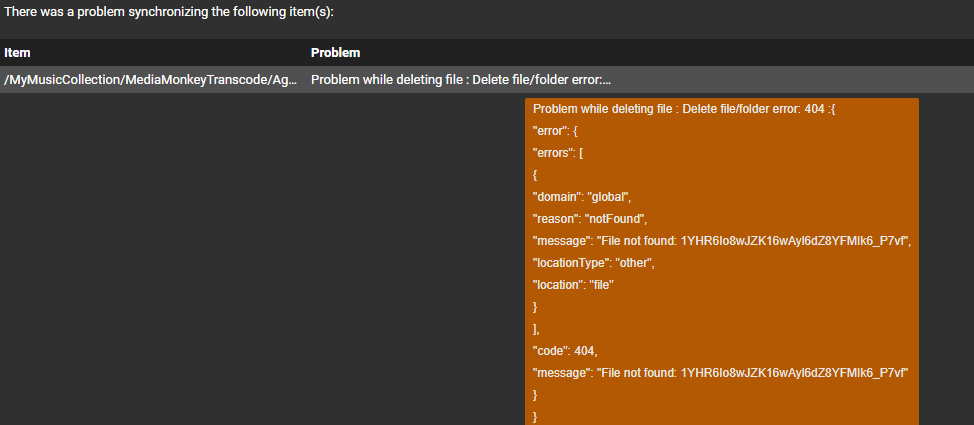Select the /MyMusicCollection/MediaMonkeyTranscode item row
974x425 pixels.
click(150, 80)
